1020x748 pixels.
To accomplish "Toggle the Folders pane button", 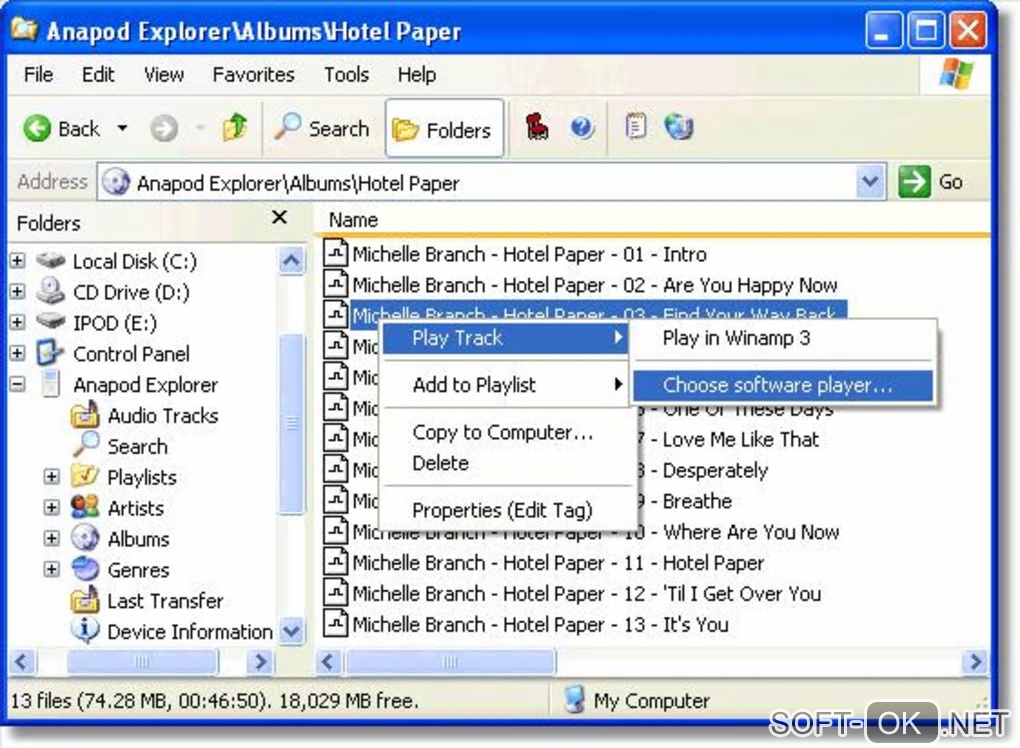I will [x=444, y=129].
